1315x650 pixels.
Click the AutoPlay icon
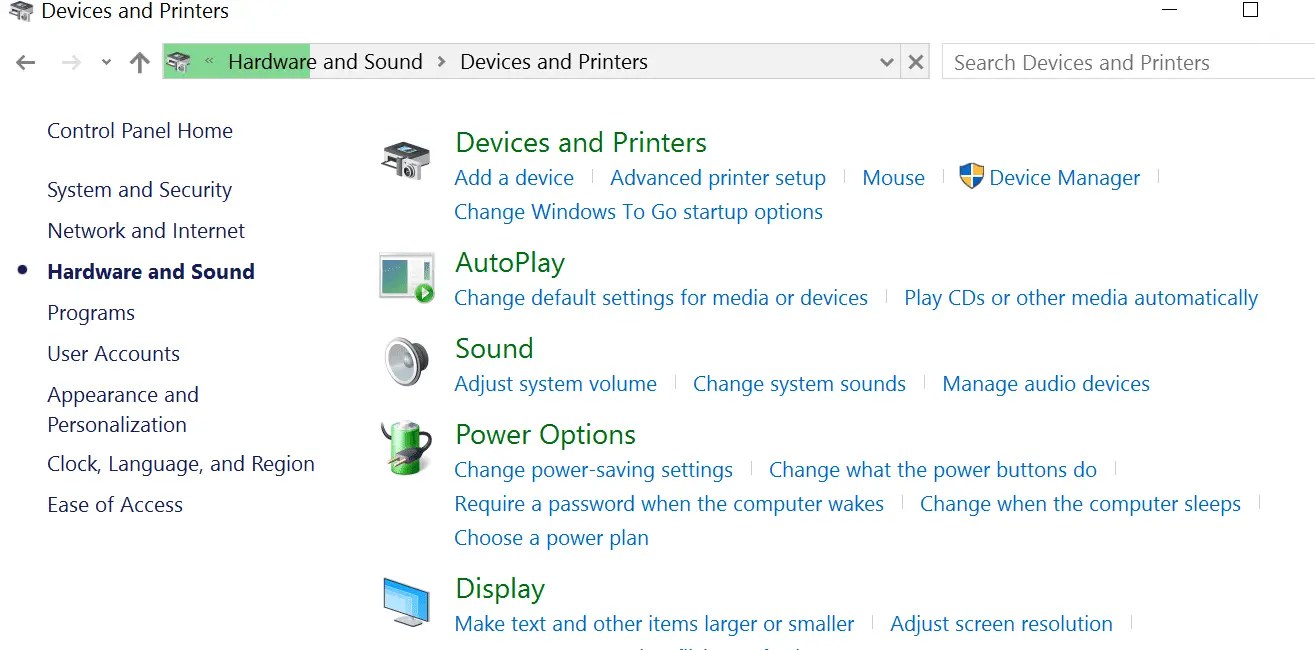coord(405,275)
